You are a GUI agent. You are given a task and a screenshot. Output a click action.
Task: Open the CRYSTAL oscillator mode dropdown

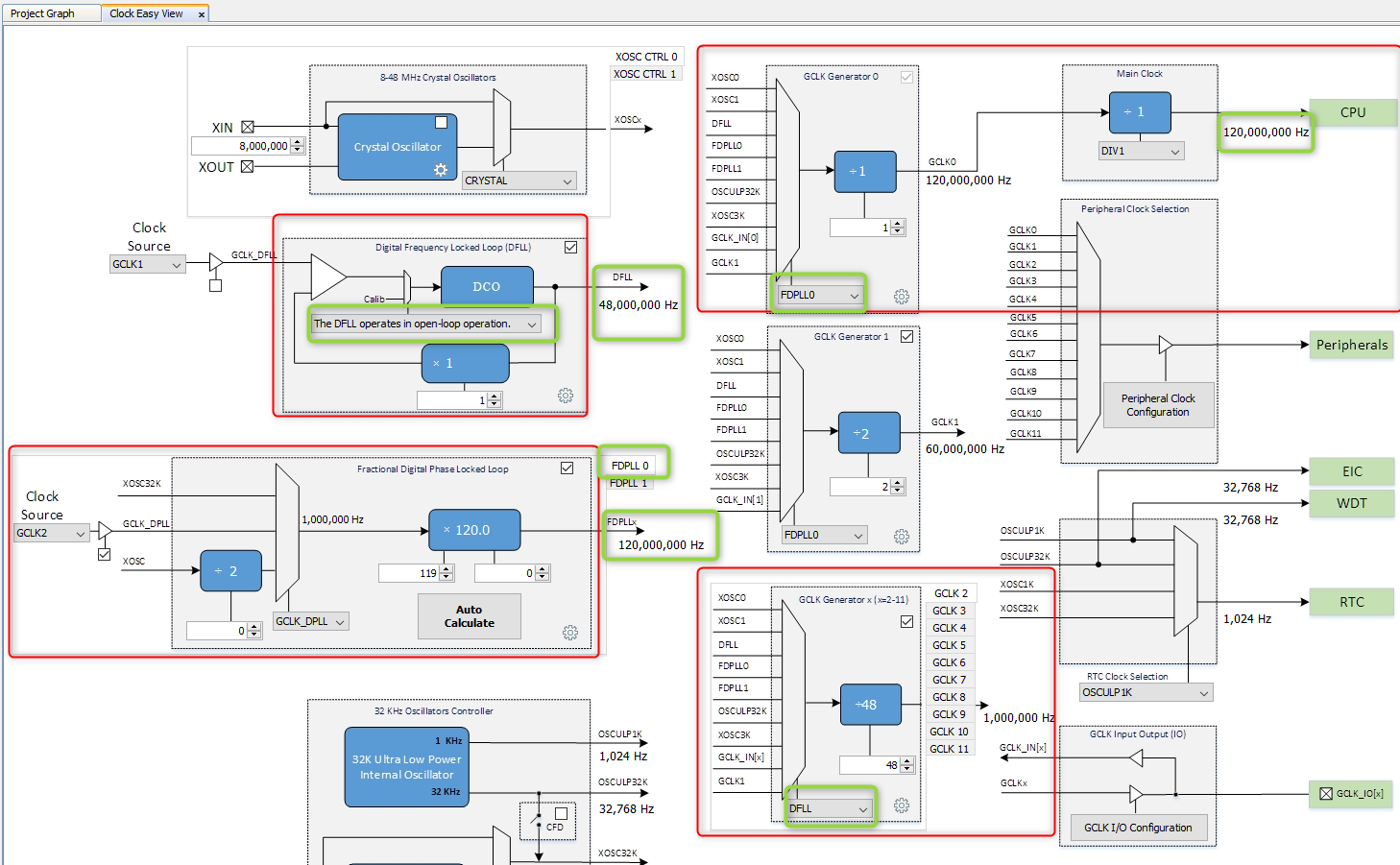(x=519, y=180)
